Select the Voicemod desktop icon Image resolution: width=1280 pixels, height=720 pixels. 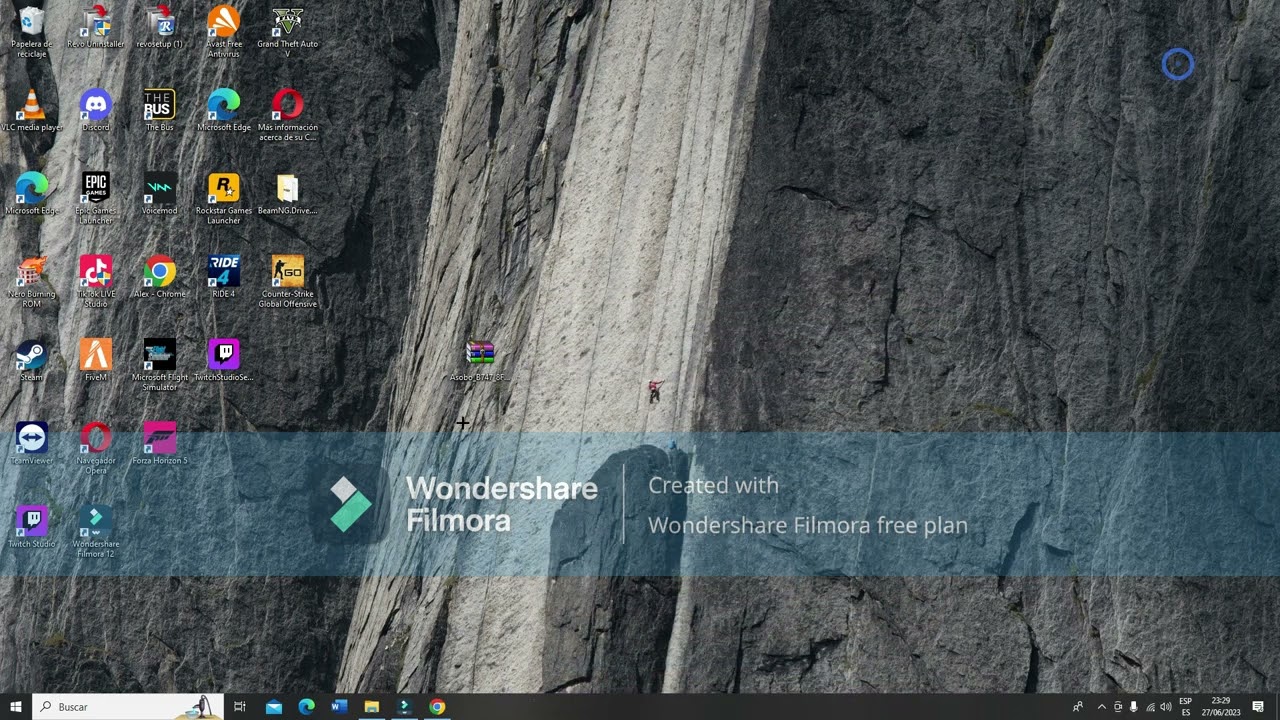tap(160, 194)
